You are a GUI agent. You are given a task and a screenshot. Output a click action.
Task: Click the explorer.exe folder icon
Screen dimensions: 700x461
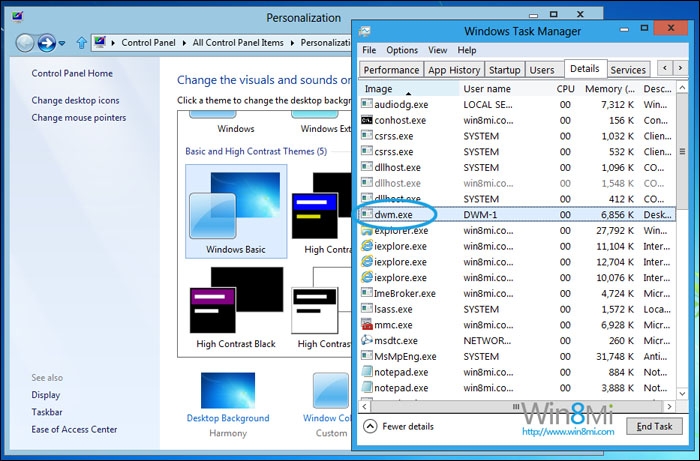(367, 230)
